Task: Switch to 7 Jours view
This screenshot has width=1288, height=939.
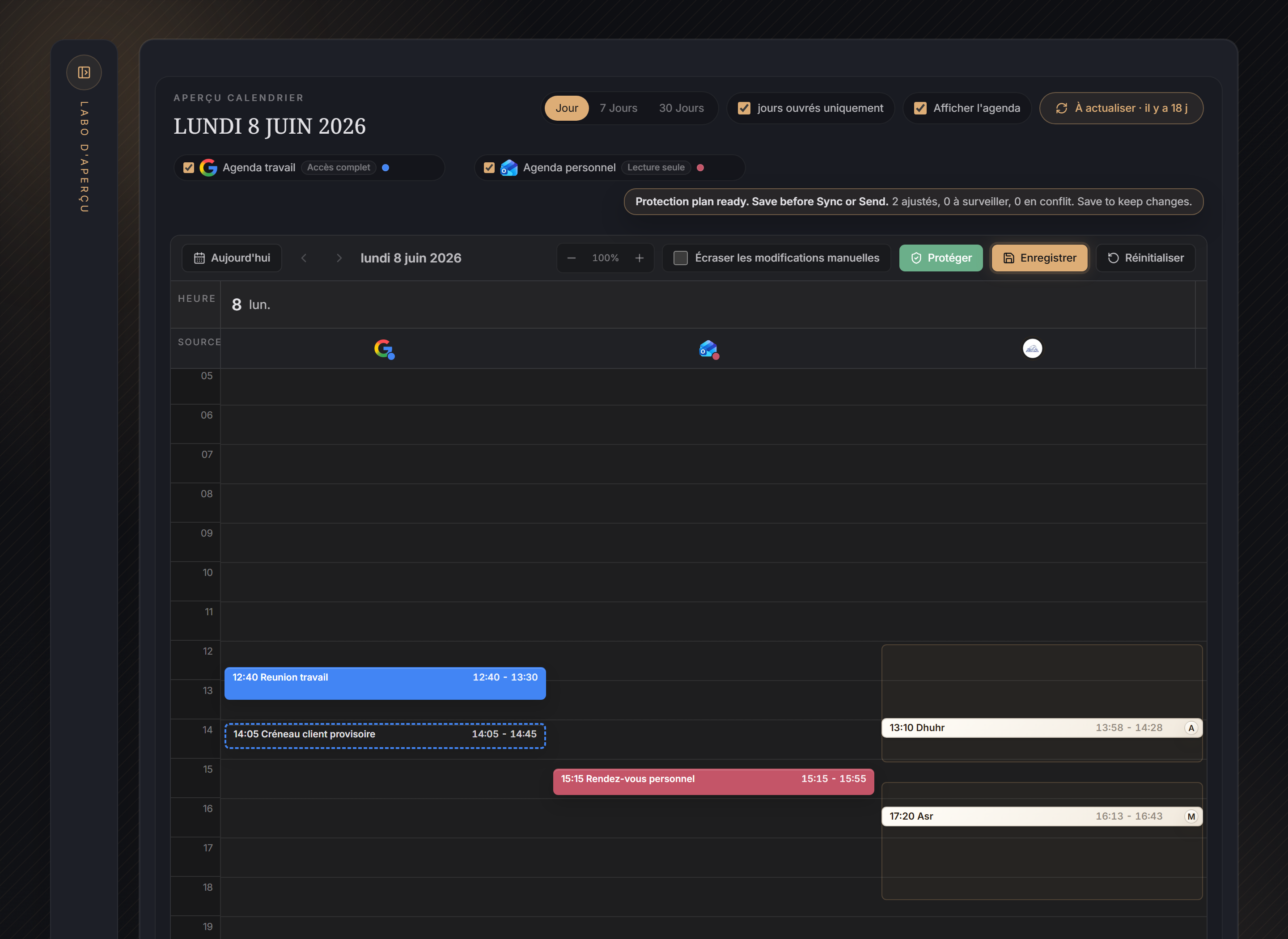Action: [619, 108]
